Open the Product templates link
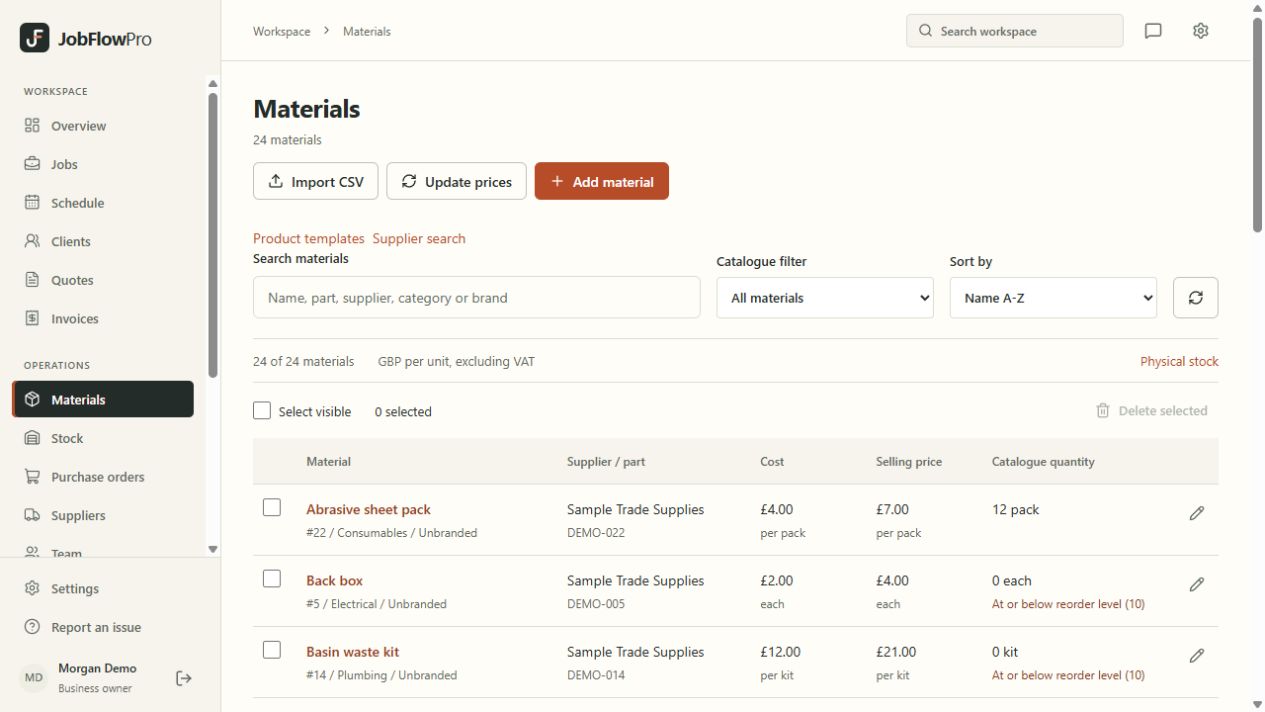 point(308,238)
